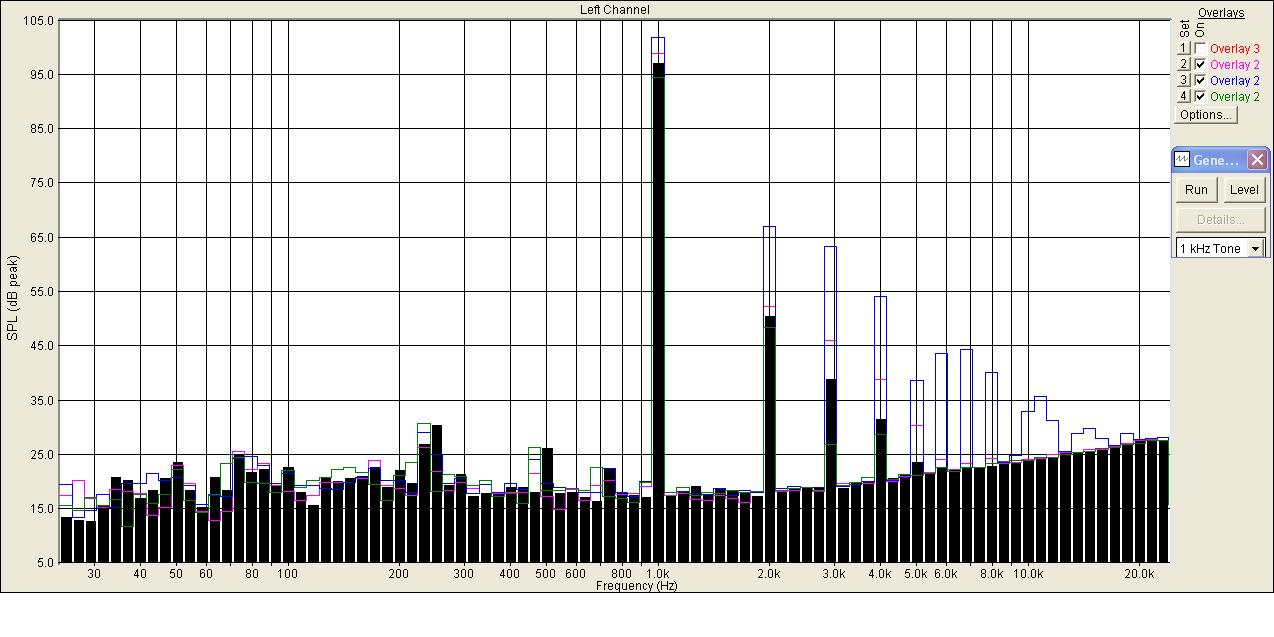Enable the red Overlay 3 checkbox

[1200, 49]
